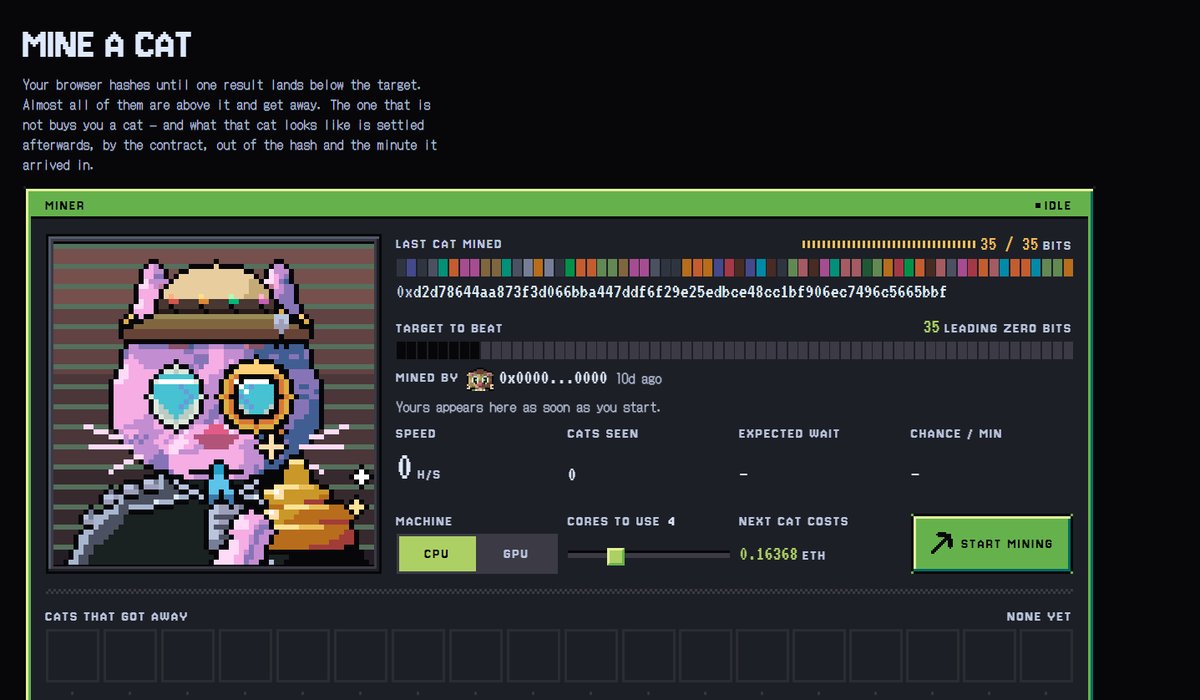Click the 35 leading zero bits text
Viewport: 1200px width, 700px height.
(997, 328)
